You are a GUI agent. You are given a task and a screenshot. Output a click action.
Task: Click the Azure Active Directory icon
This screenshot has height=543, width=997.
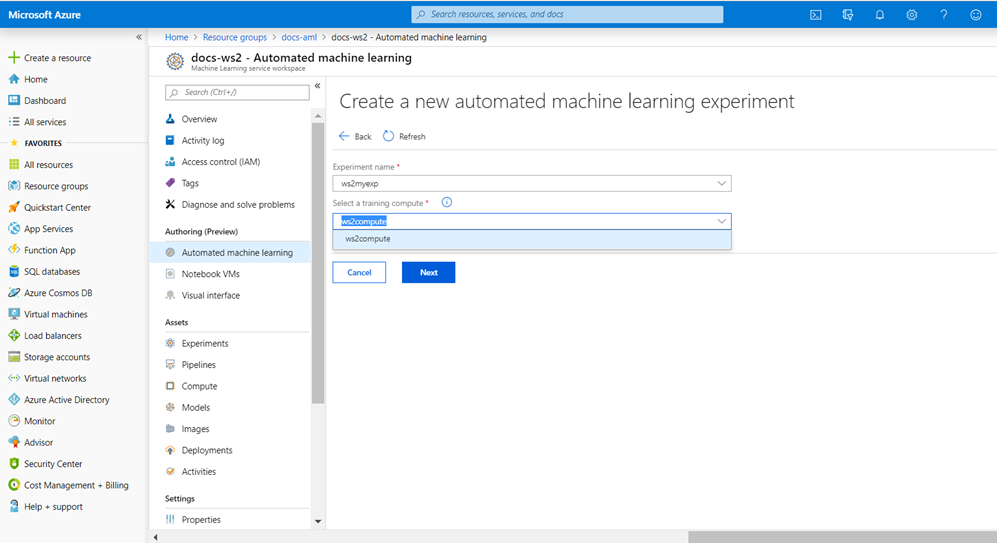click(14, 399)
